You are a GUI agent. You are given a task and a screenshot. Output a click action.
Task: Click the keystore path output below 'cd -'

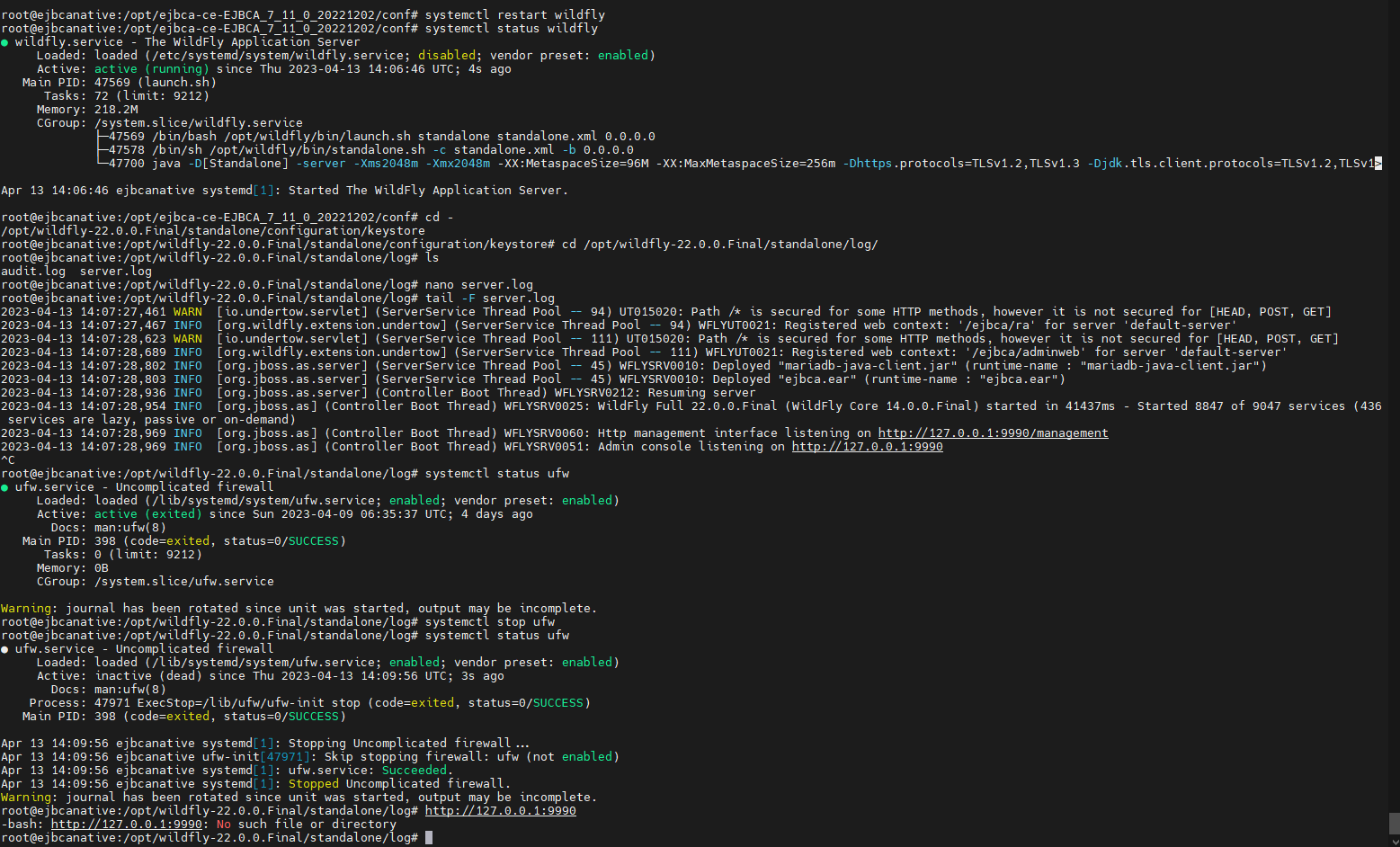(212, 231)
